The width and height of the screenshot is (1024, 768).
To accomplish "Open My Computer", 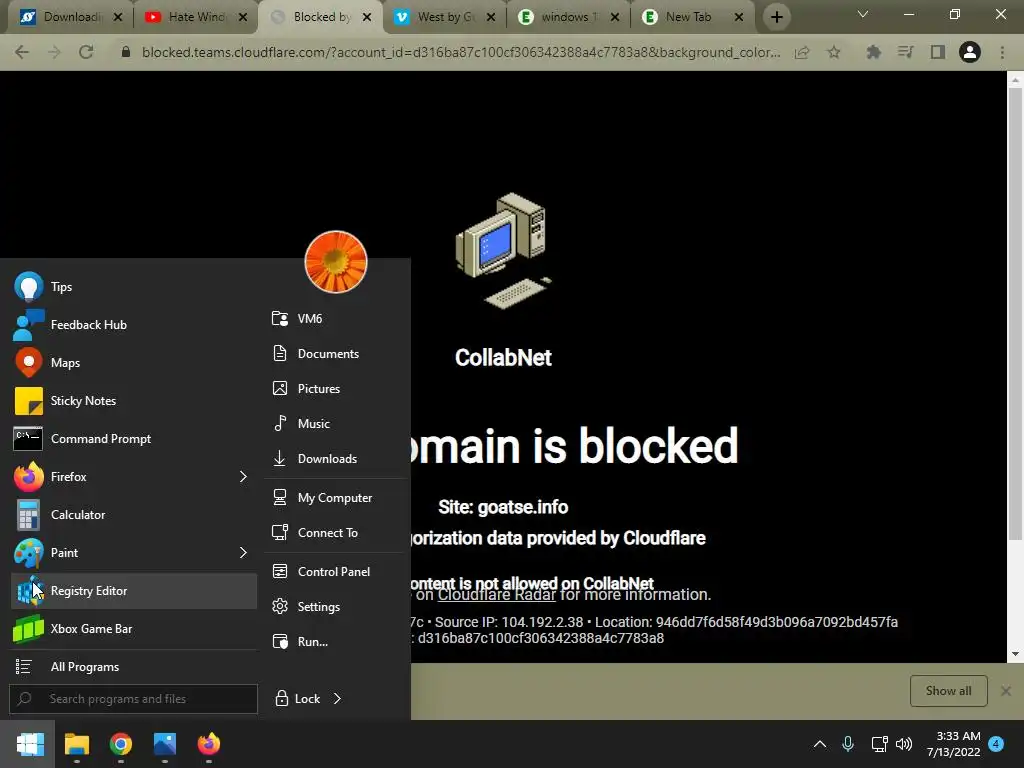I will [x=336, y=498].
